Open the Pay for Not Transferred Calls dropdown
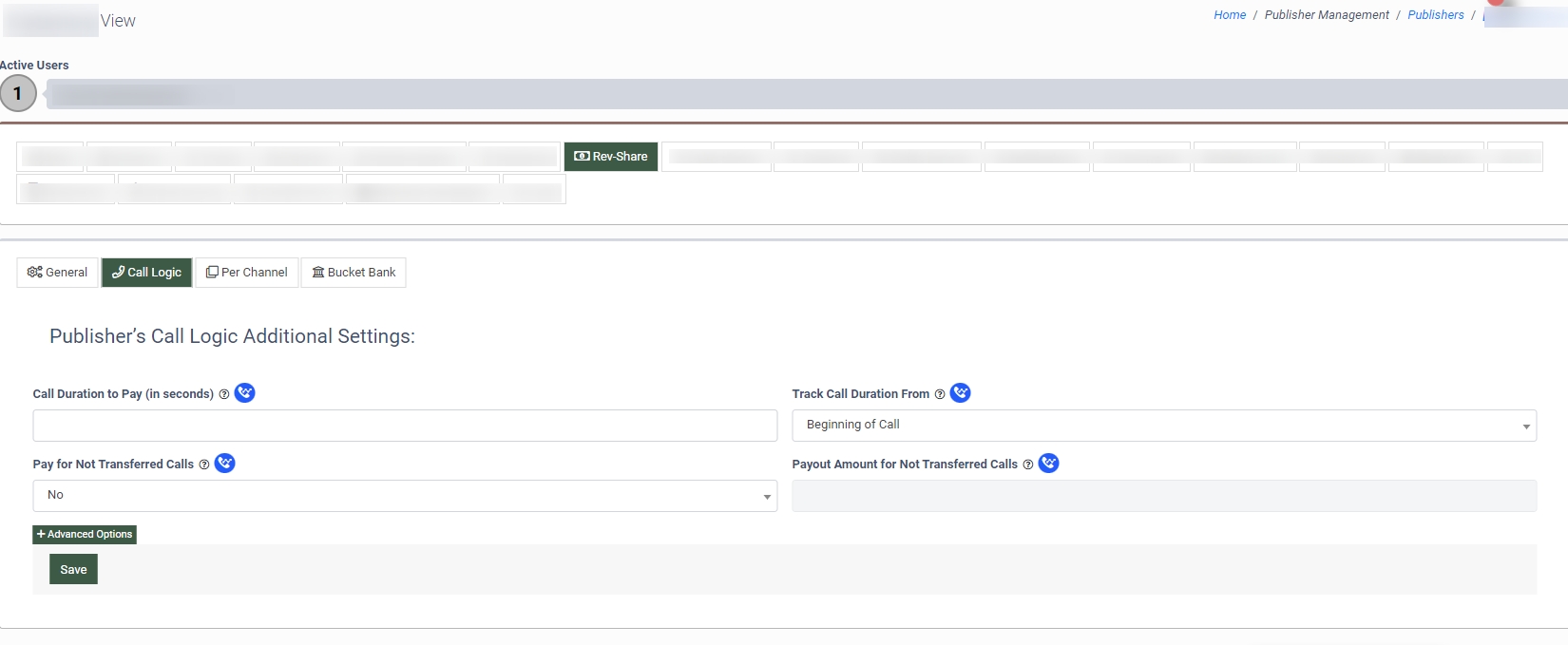 [x=405, y=496]
